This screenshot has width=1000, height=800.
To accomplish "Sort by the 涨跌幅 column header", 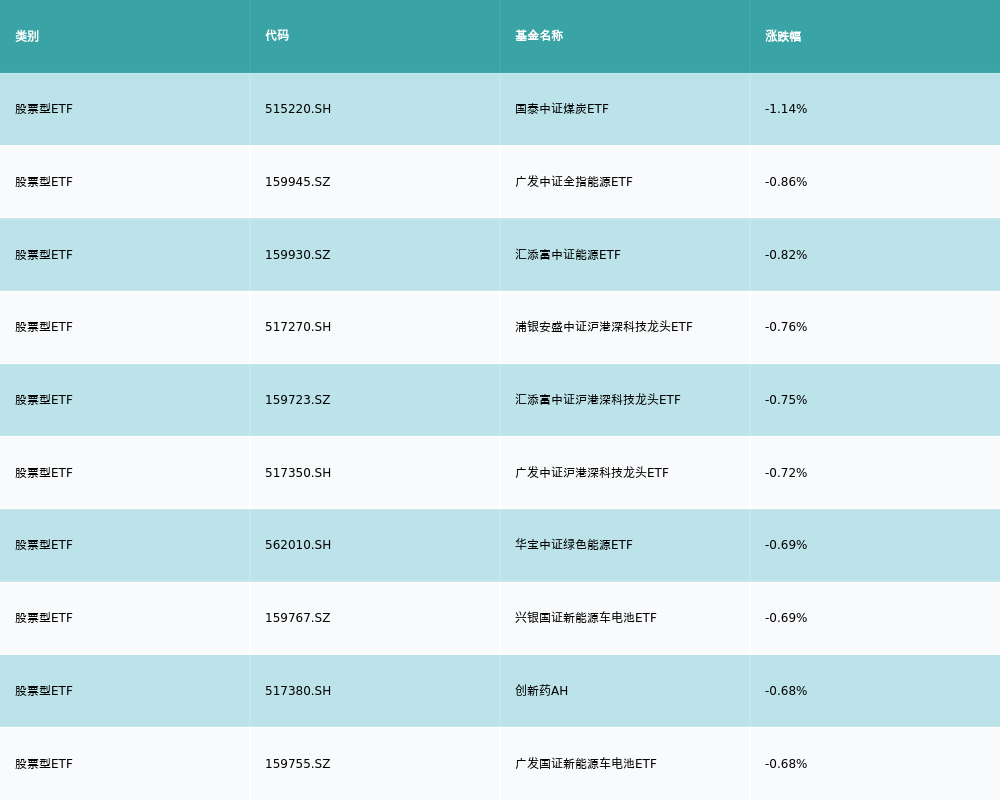I will [x=783, y=36].
